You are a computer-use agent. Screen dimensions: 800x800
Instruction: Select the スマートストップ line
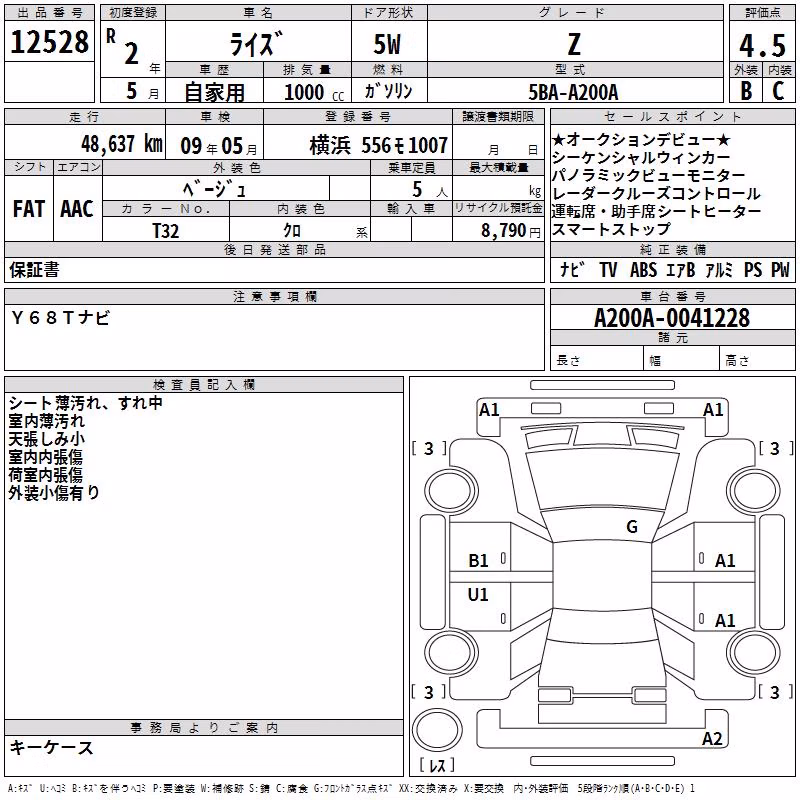pyautogui.click(x=611, y=229)
